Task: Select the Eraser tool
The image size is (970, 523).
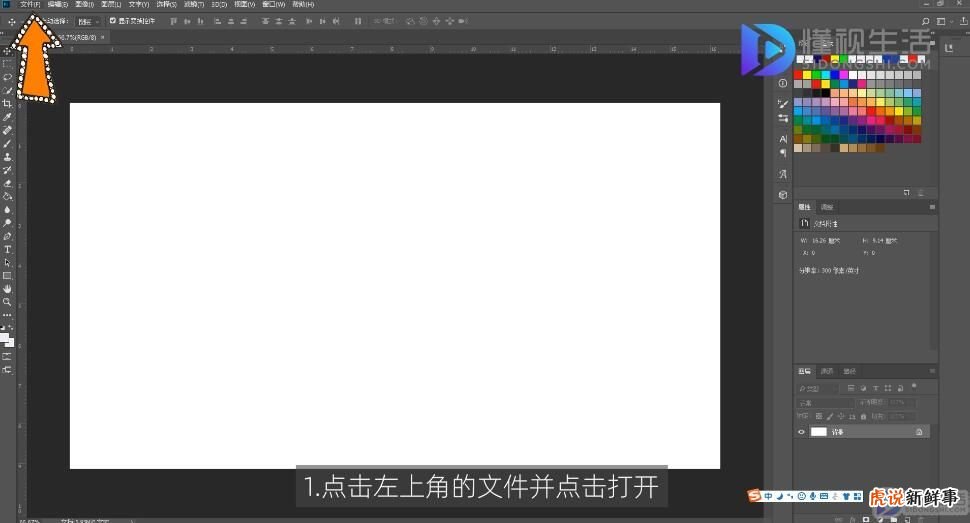Action: tap(7, 183)
